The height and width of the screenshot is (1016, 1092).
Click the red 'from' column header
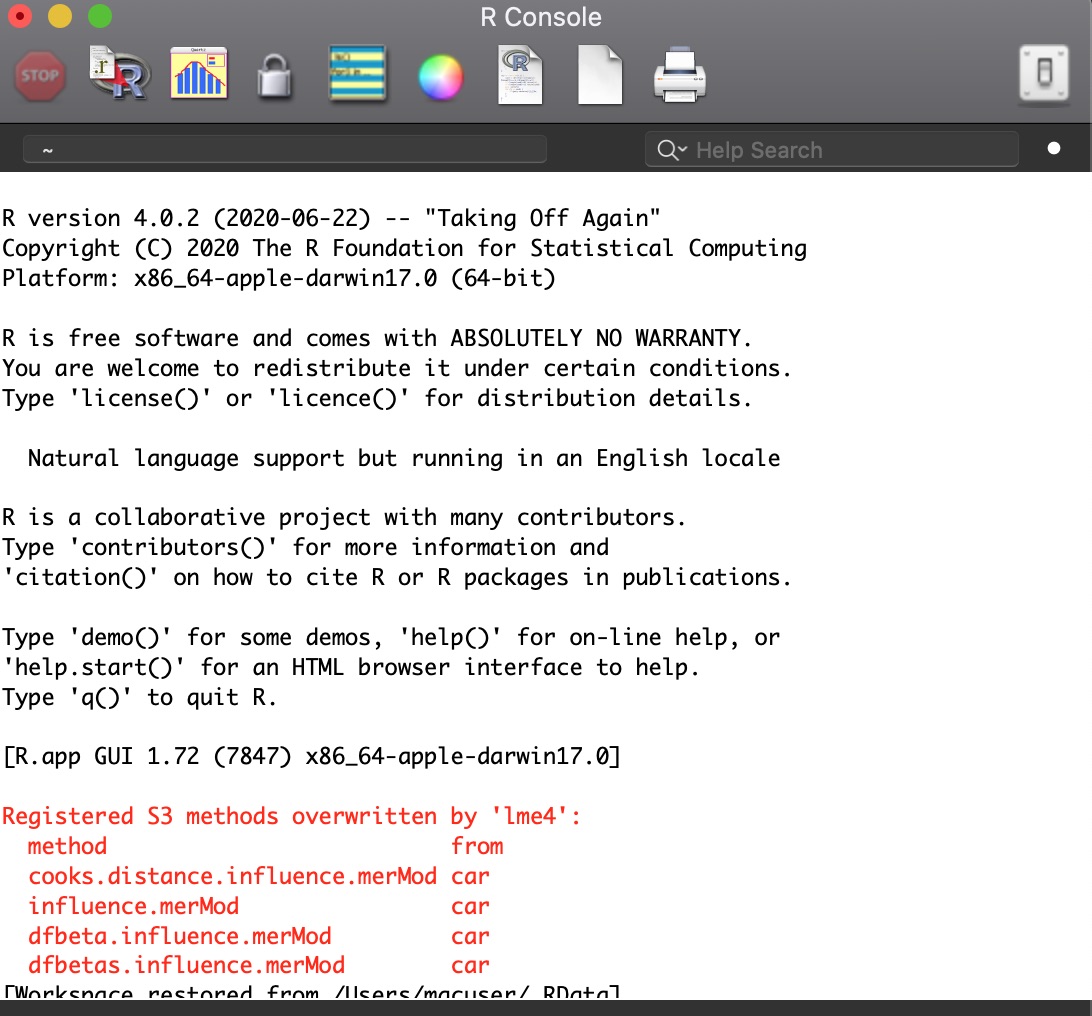tap(477, 846)
